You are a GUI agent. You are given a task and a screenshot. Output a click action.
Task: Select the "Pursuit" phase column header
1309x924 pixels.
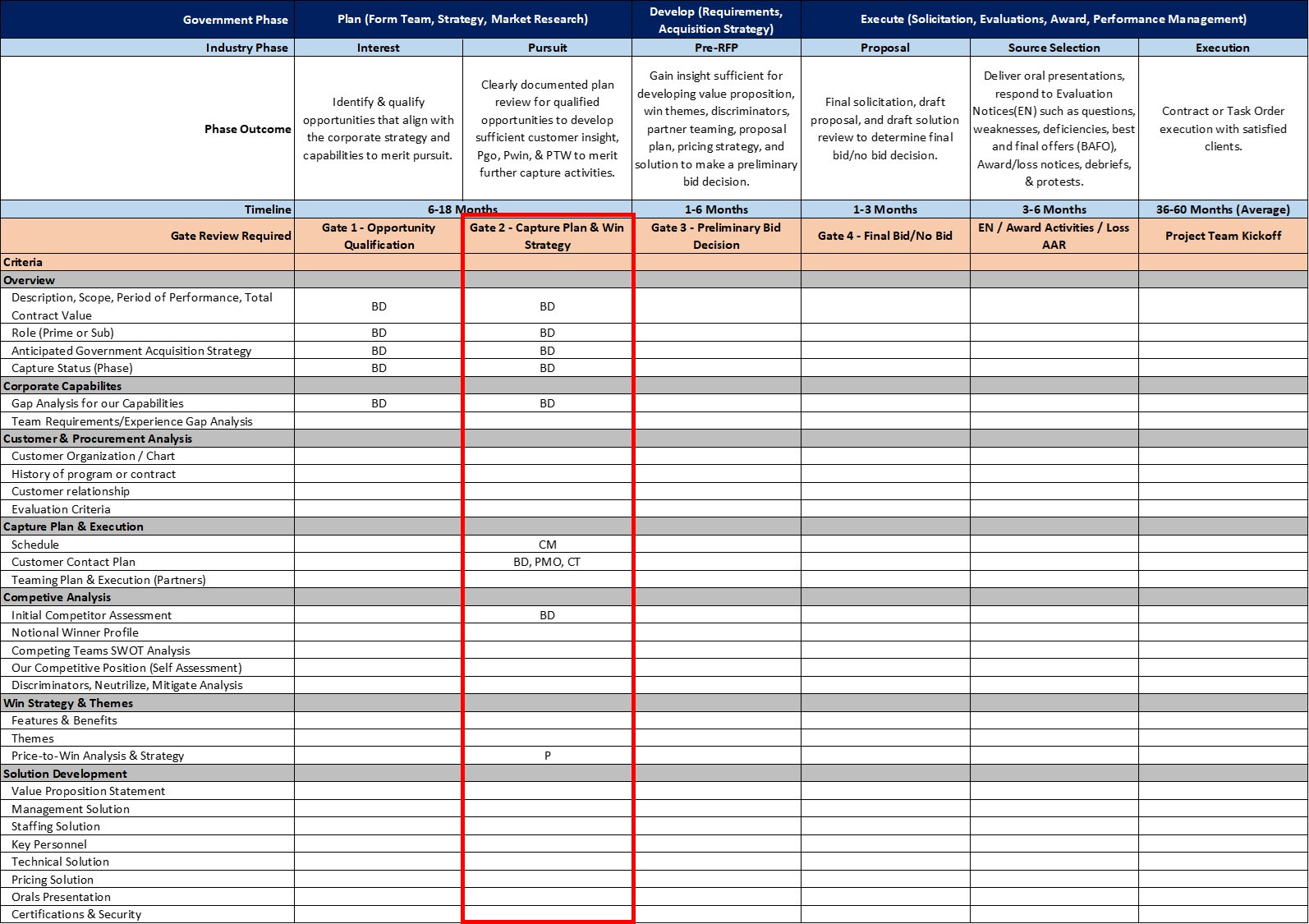548,48
